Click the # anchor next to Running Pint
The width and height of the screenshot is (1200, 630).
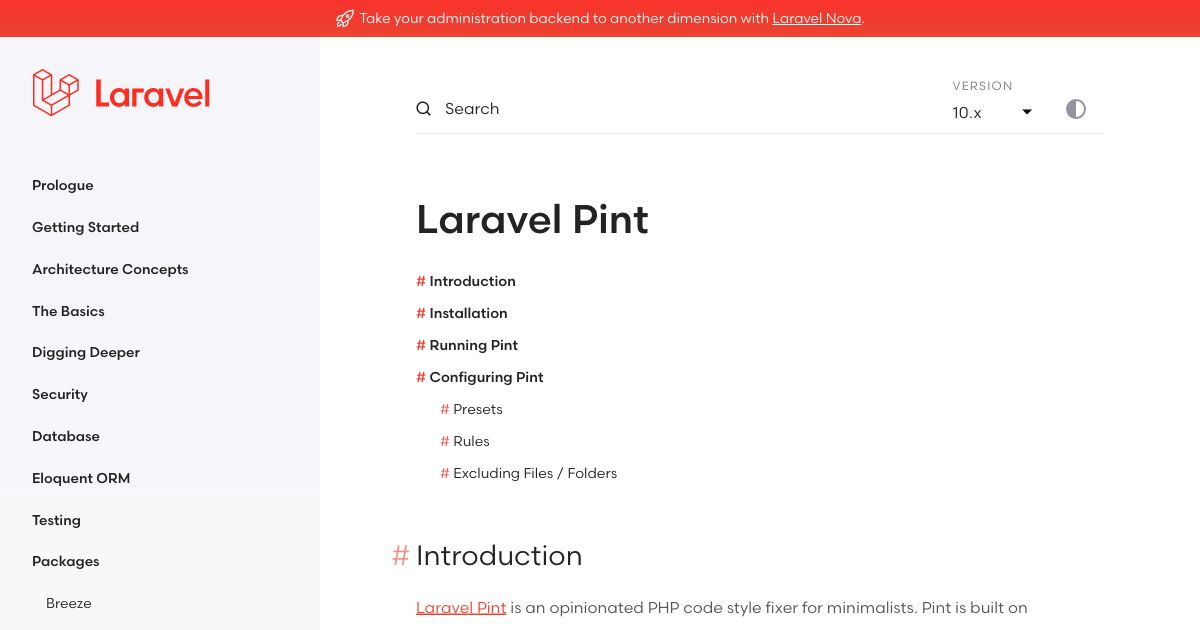point(421,345)
